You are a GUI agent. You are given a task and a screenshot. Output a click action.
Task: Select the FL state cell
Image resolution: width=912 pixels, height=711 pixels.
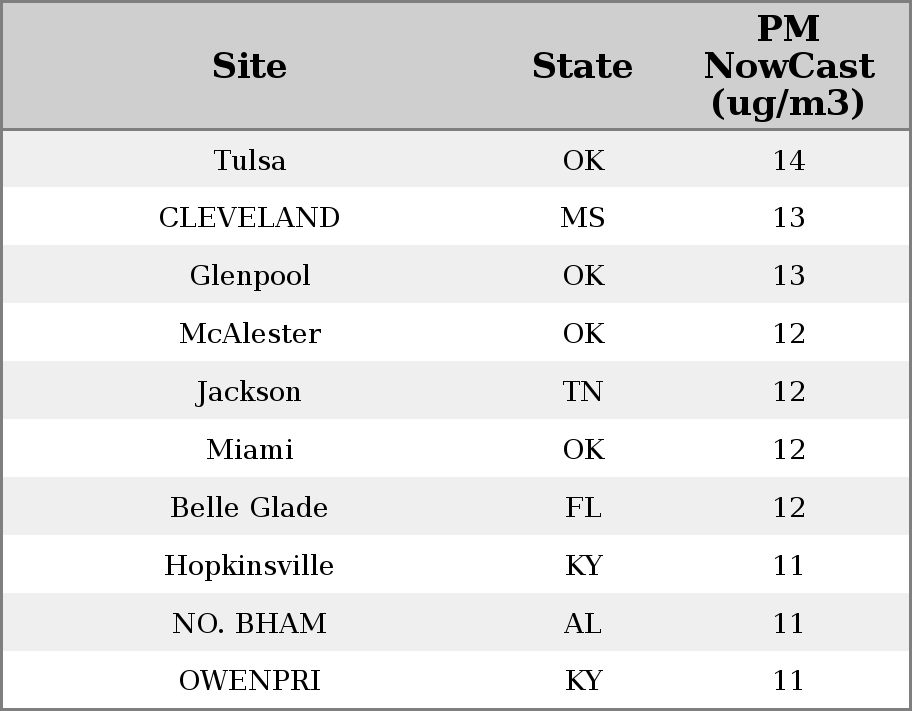583,508
